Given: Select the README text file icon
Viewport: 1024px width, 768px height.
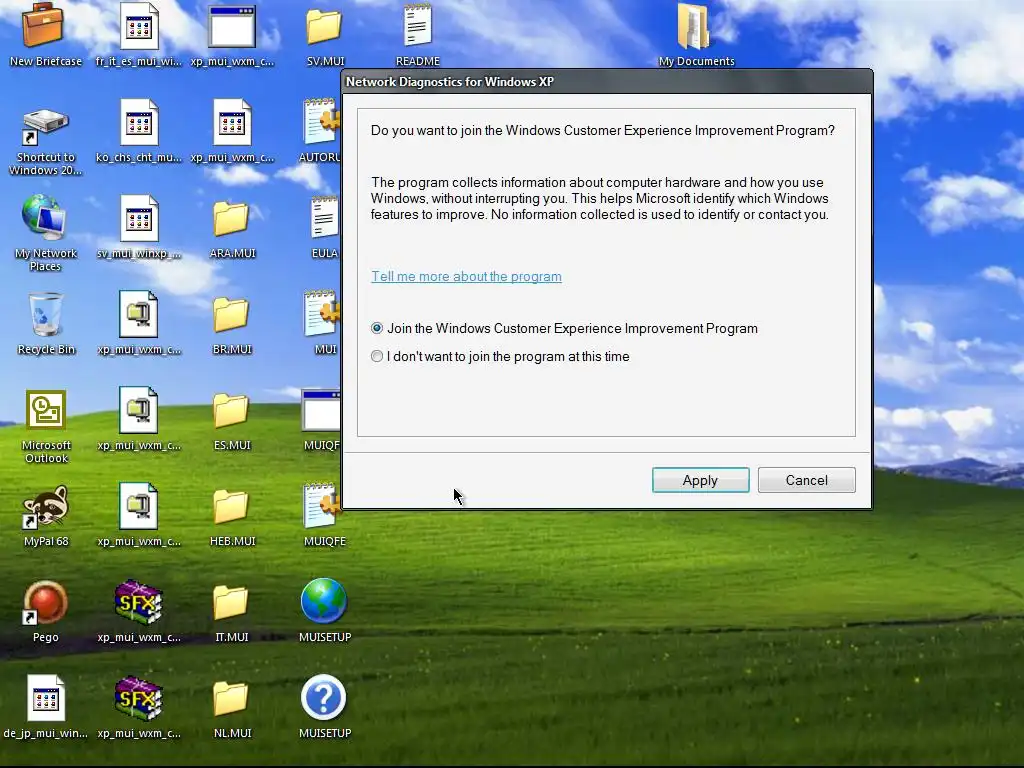Looking at the screenshot, I should pos(417,26).
